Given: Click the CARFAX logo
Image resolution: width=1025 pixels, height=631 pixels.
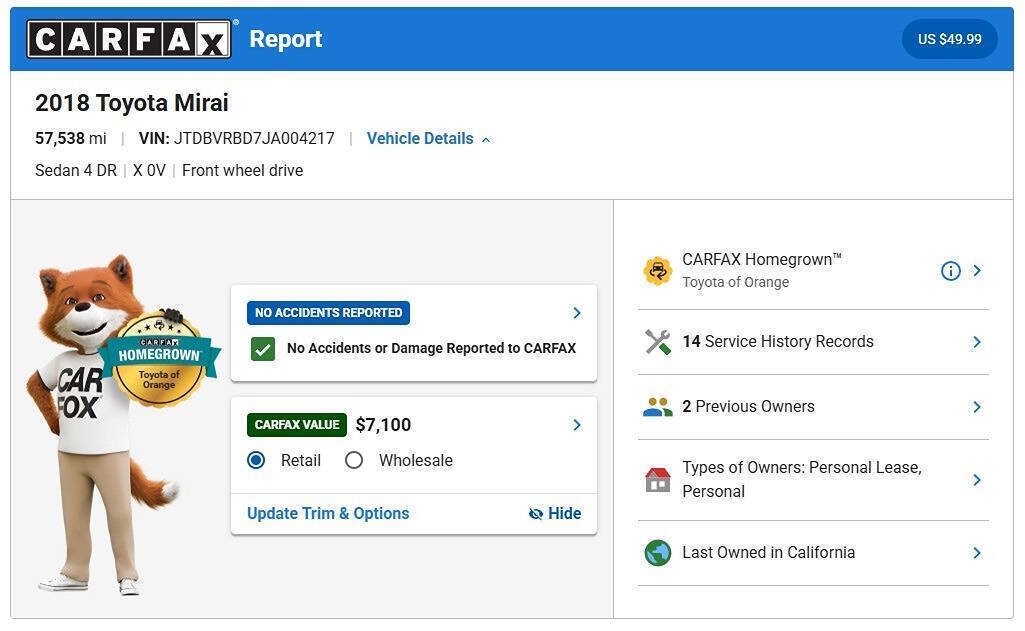Looking at the screenshot, I should [x=129, y=39].
